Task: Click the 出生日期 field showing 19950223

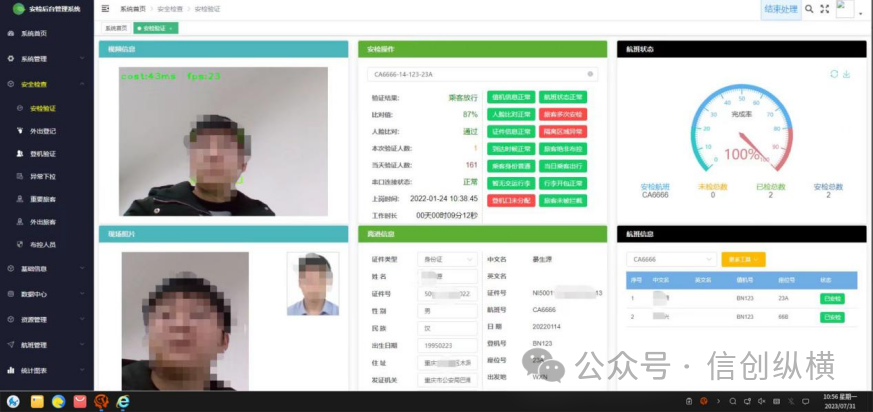Action: (x=448, y=346)
